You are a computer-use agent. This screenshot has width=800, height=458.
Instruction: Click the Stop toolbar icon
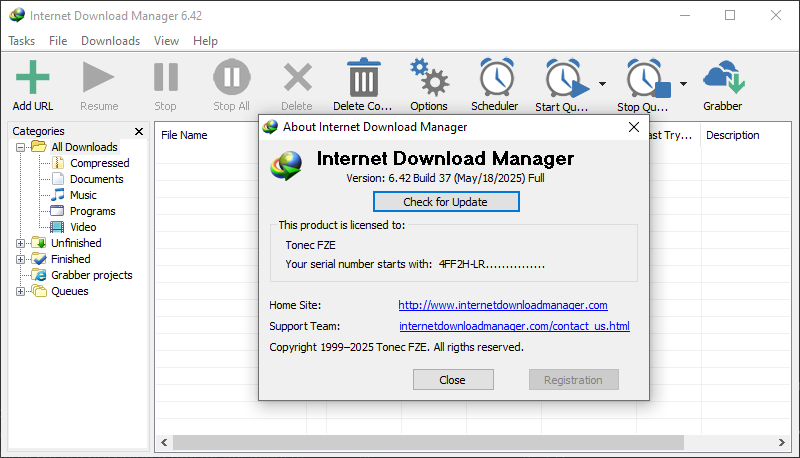point(165,77)
